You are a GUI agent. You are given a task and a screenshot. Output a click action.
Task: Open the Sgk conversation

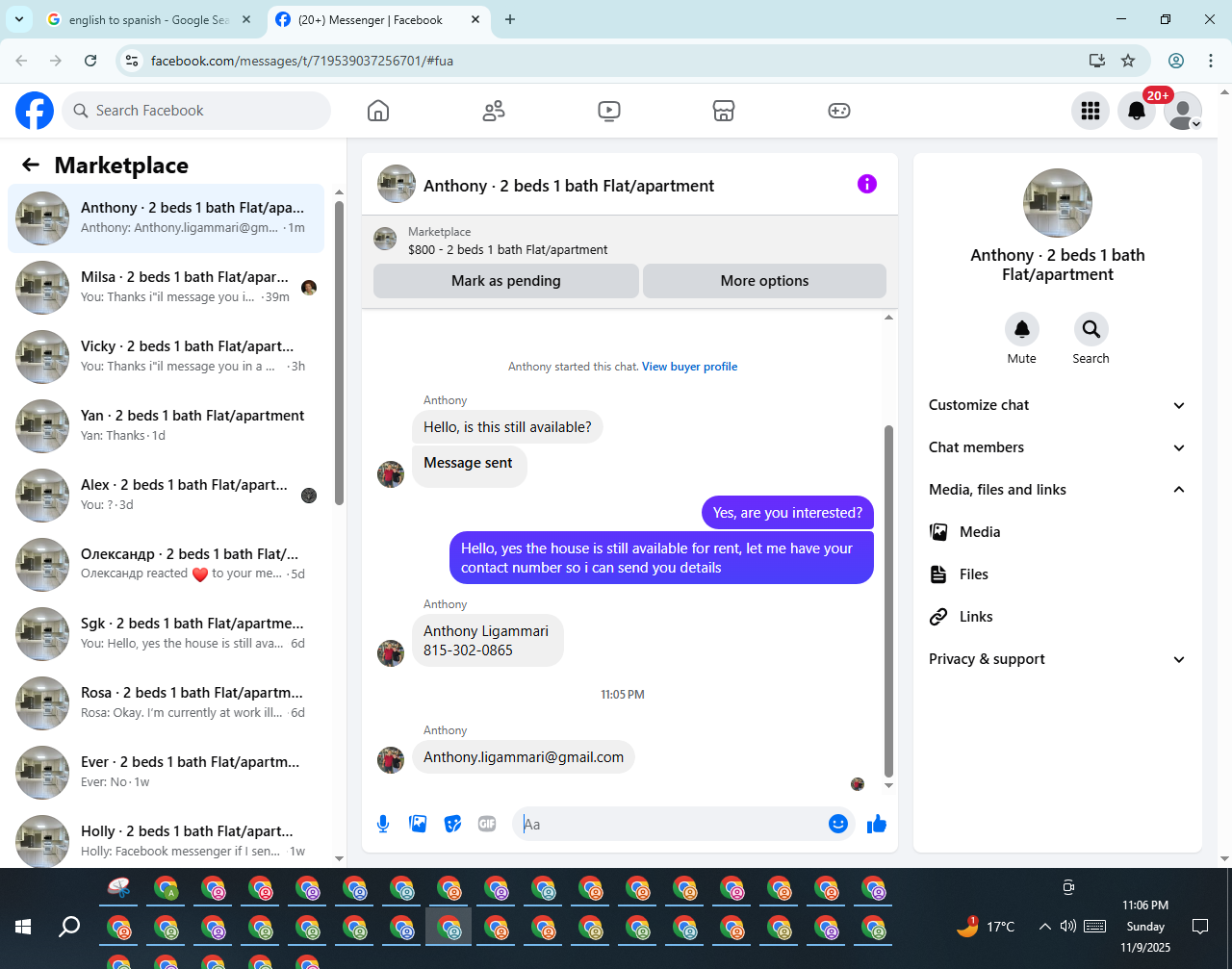[167, 634]
